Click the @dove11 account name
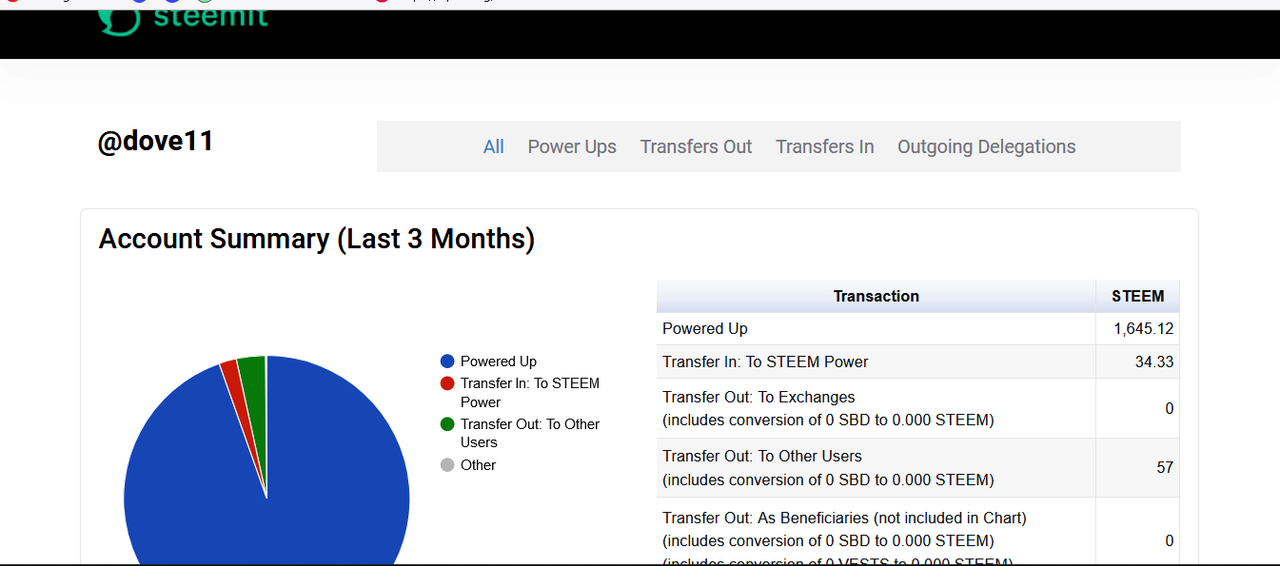1280x566 pixels. pyautogui.click(x=156, y=141)
